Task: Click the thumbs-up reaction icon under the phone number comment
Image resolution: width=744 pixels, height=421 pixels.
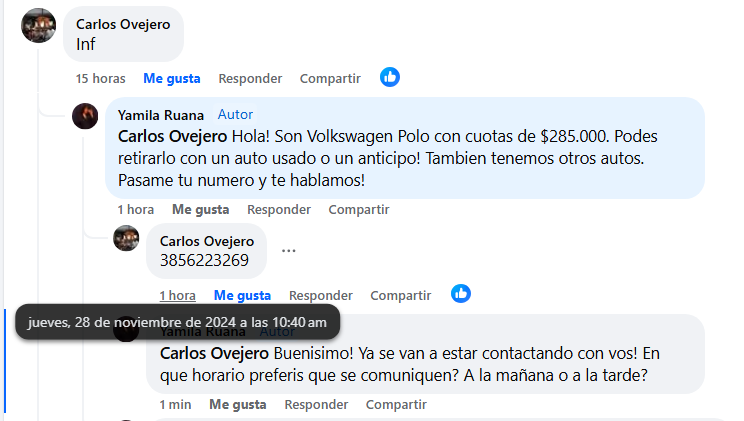Action: (x=460, y=294)
